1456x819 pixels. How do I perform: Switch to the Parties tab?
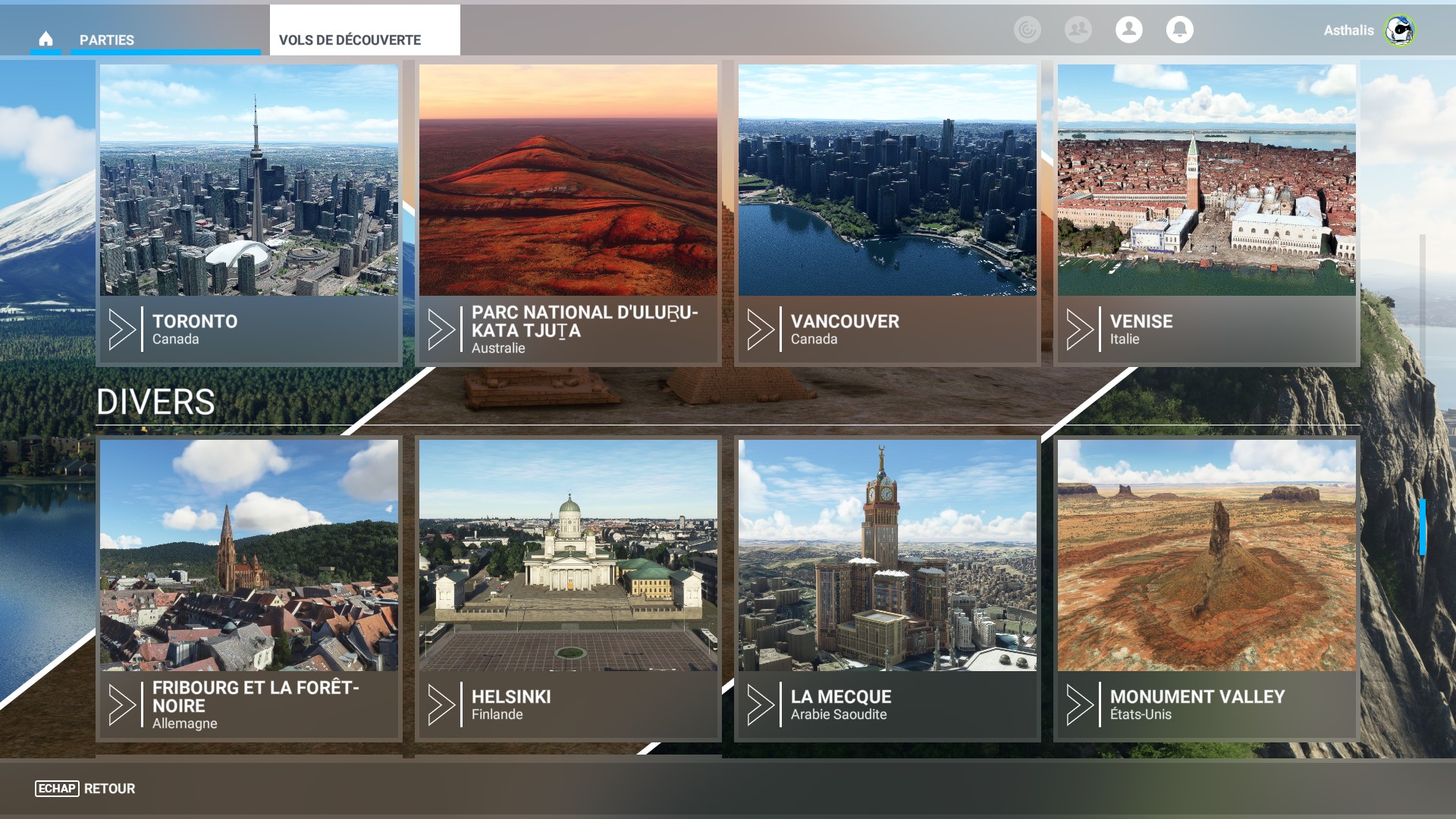[x=107, y=39]
